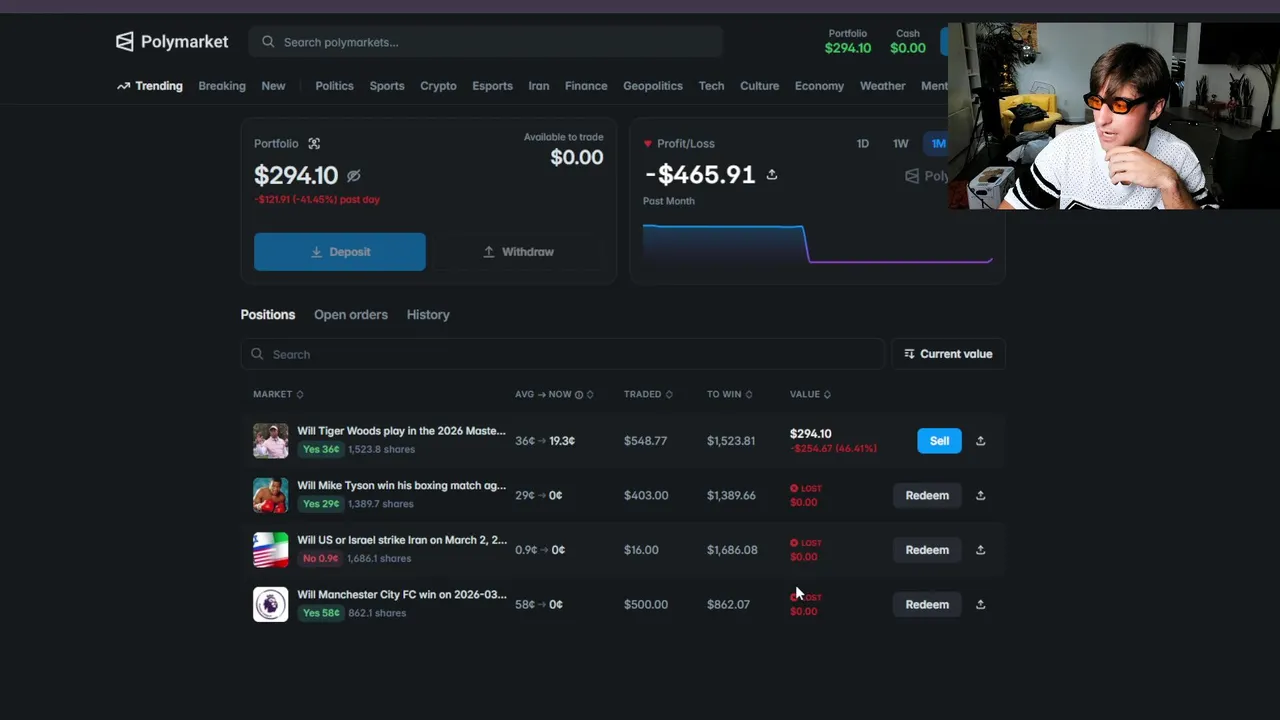Click the search magnifier icon in top bar
The image size is (1280, 720).
[x=268, y=42]
